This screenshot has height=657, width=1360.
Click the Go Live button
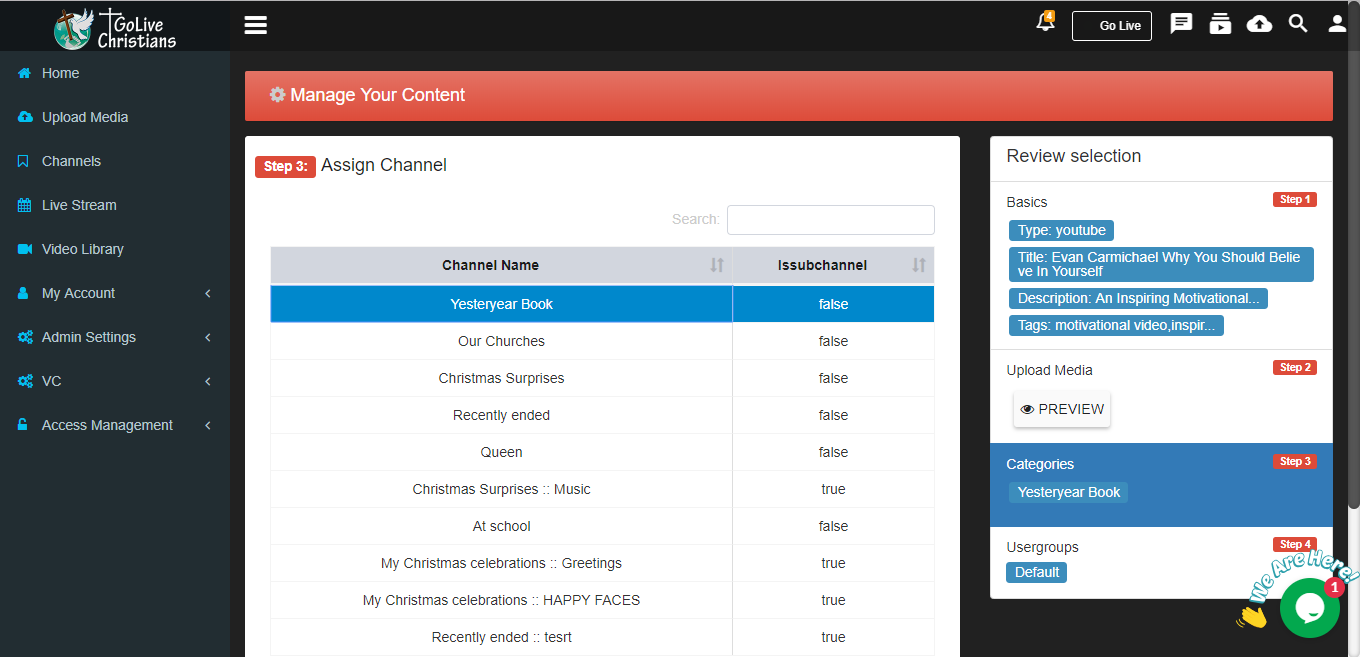(1112, 26)
